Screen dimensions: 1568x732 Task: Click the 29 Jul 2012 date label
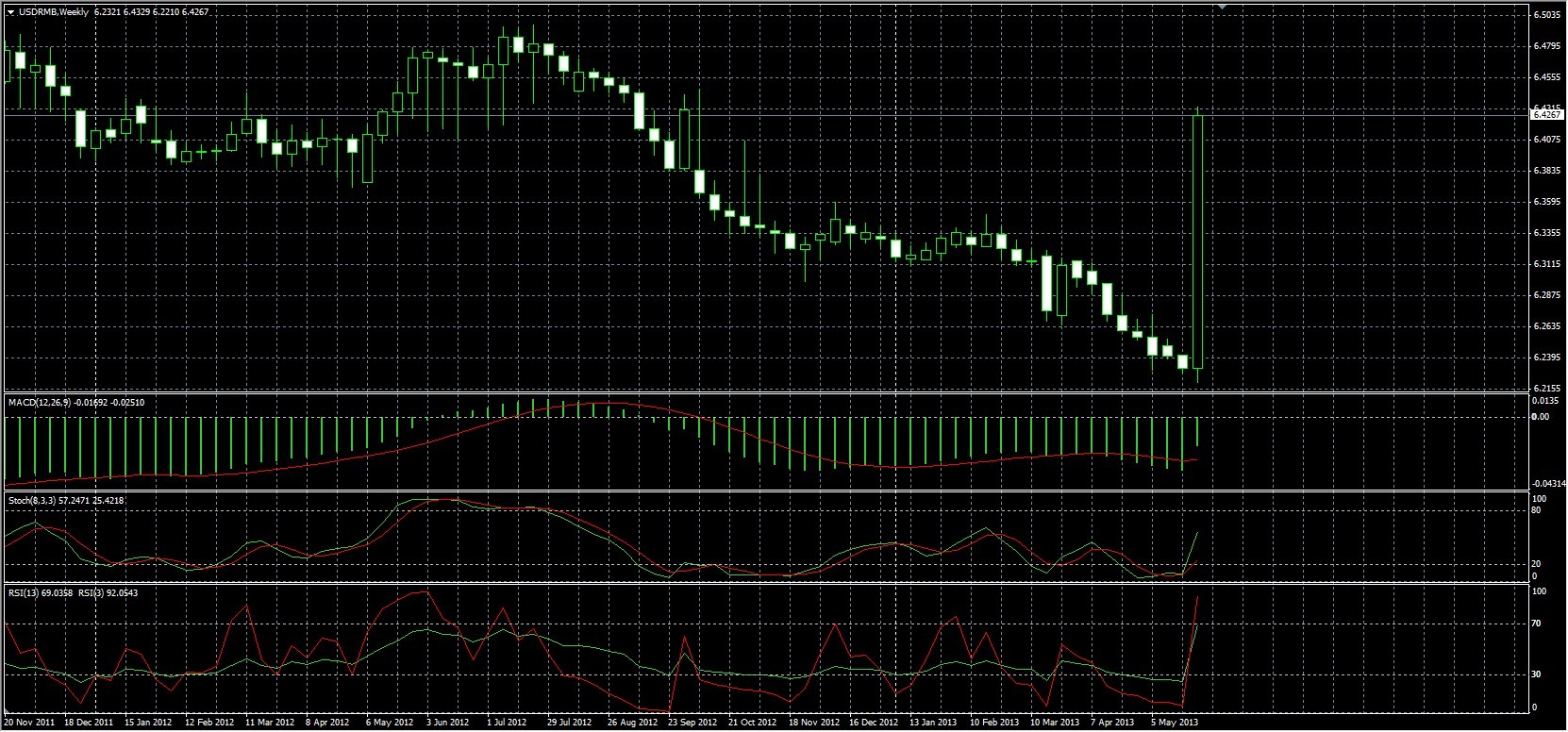click(569, 723)
